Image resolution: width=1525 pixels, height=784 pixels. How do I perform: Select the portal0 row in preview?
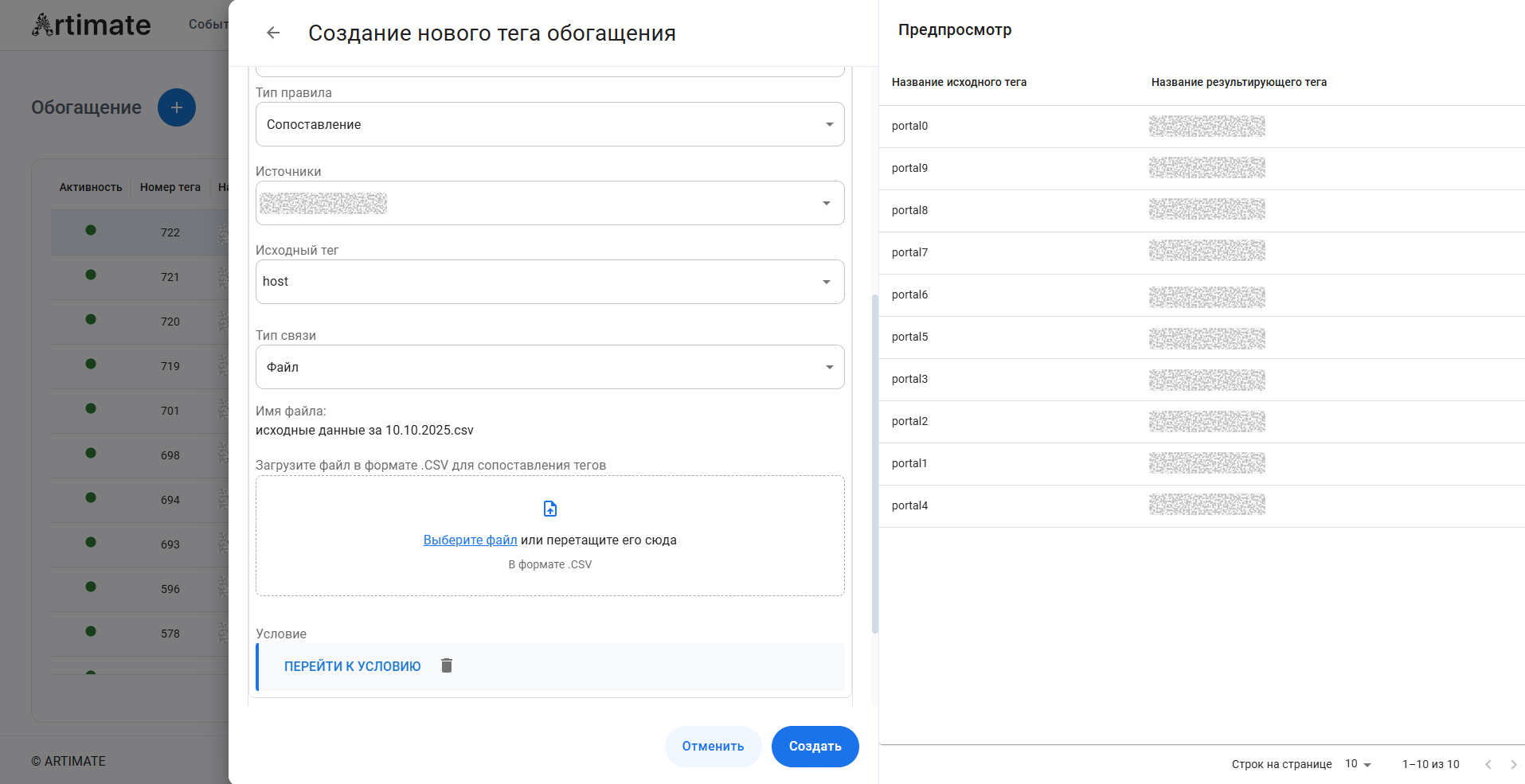(x=909, y=126)
